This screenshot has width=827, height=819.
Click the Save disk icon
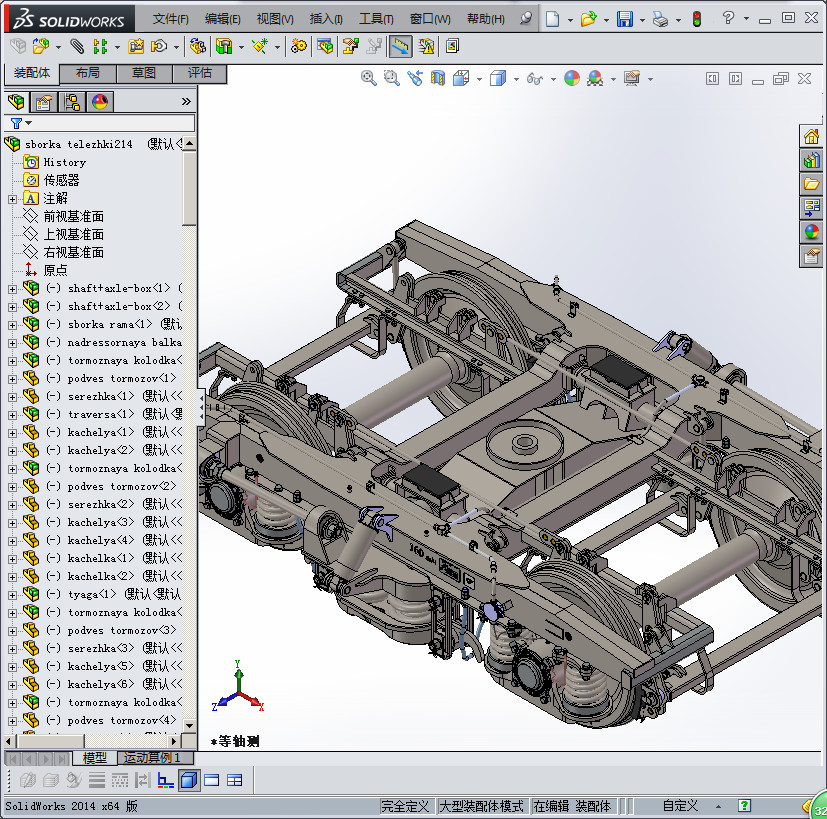pos(624,19)
